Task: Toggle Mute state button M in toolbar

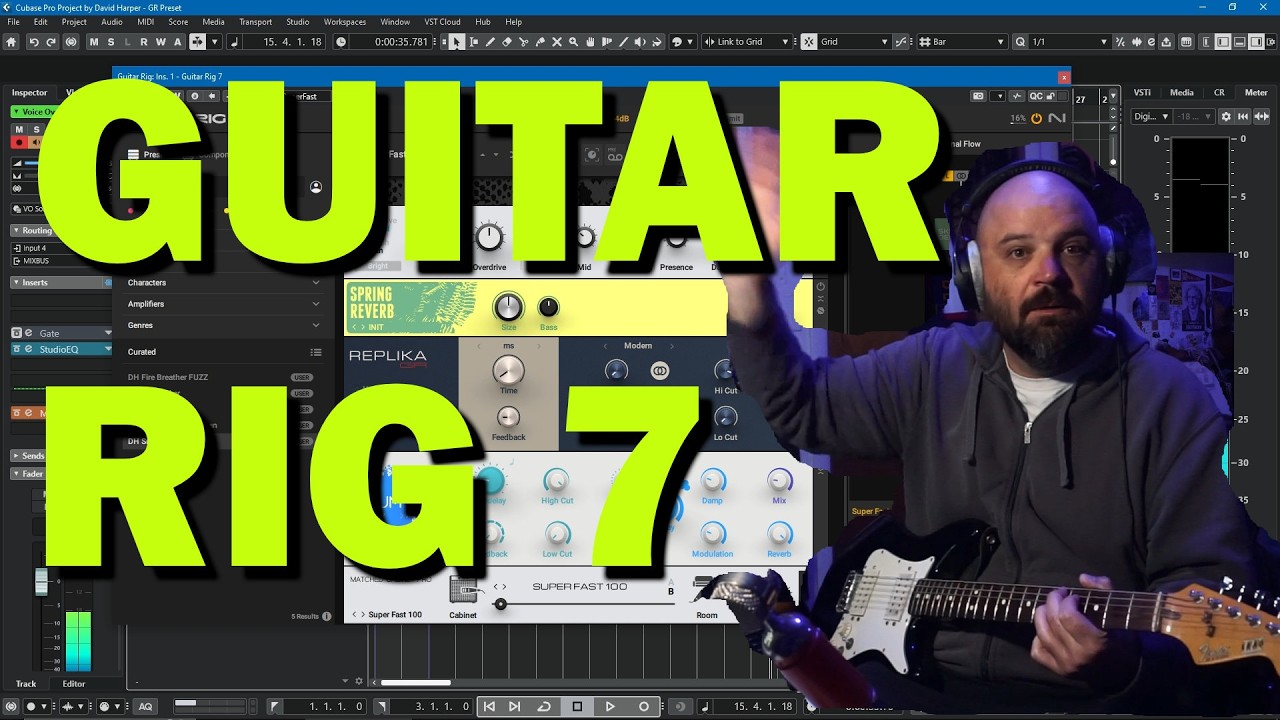Action: point(94,42)
